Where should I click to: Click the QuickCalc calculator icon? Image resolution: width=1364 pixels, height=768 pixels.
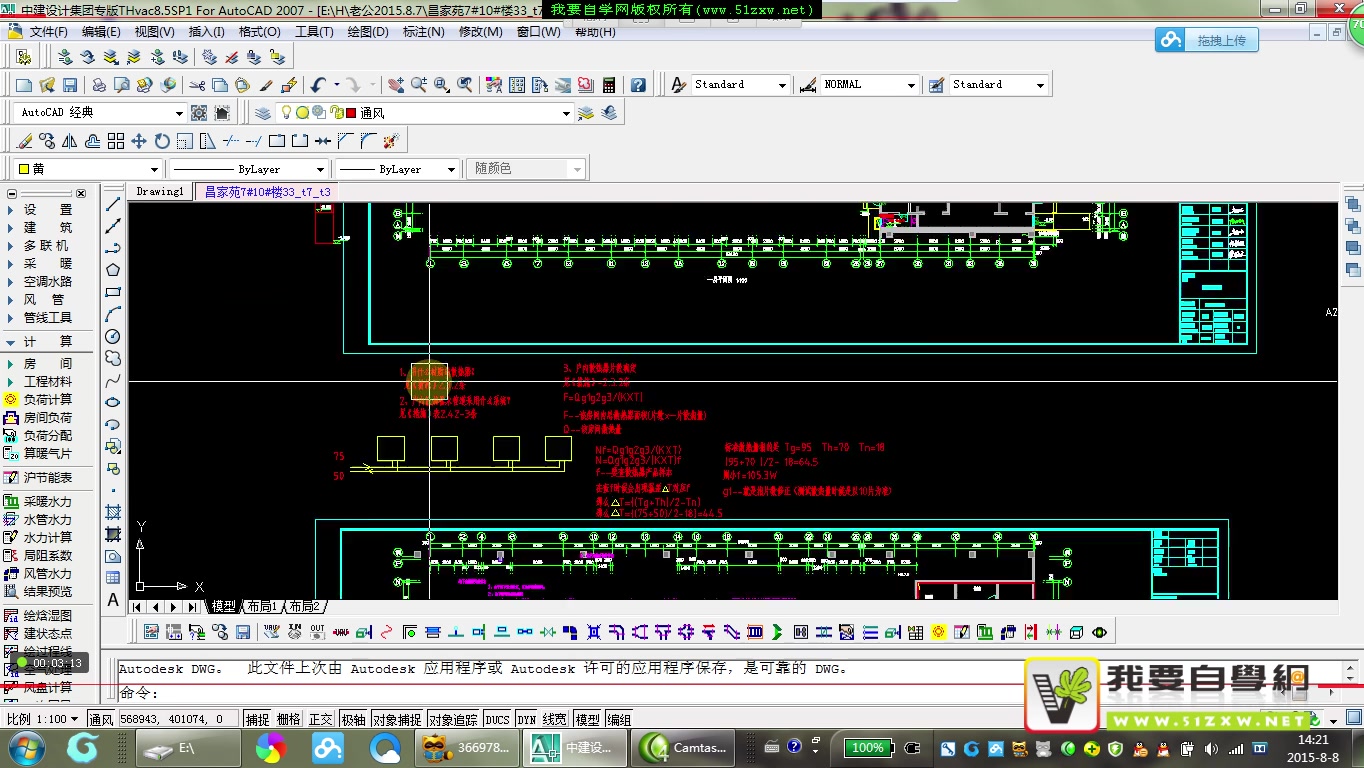[609, 85]
